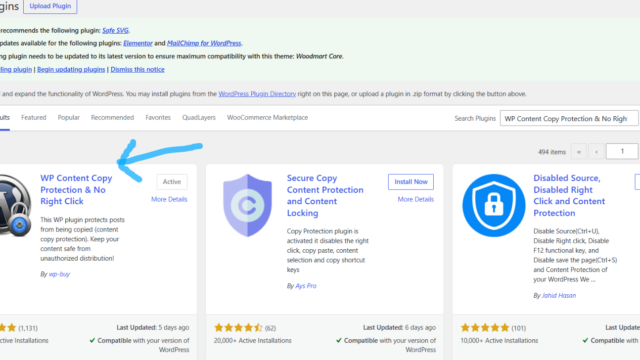The width and height of the screenshot is (640, 360).
Task: Open Jahid Hasan author link
Action: pos(559,296)
